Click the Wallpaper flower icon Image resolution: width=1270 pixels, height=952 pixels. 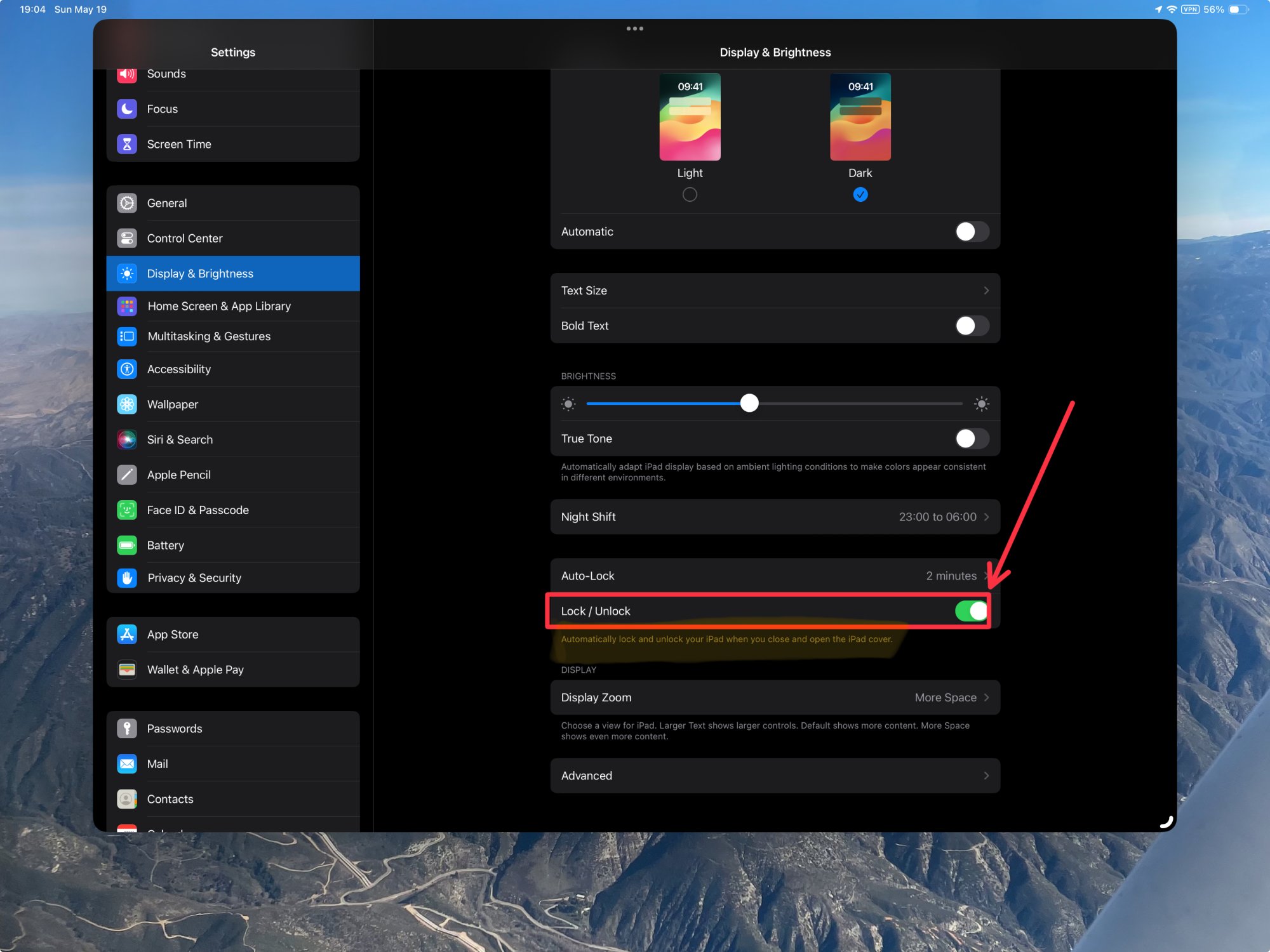click(127, 404)
